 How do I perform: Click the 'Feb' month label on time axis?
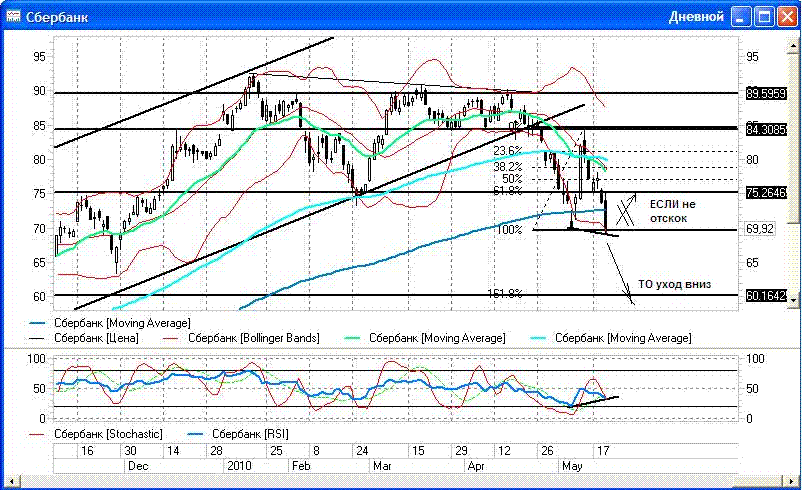(301, 466)
